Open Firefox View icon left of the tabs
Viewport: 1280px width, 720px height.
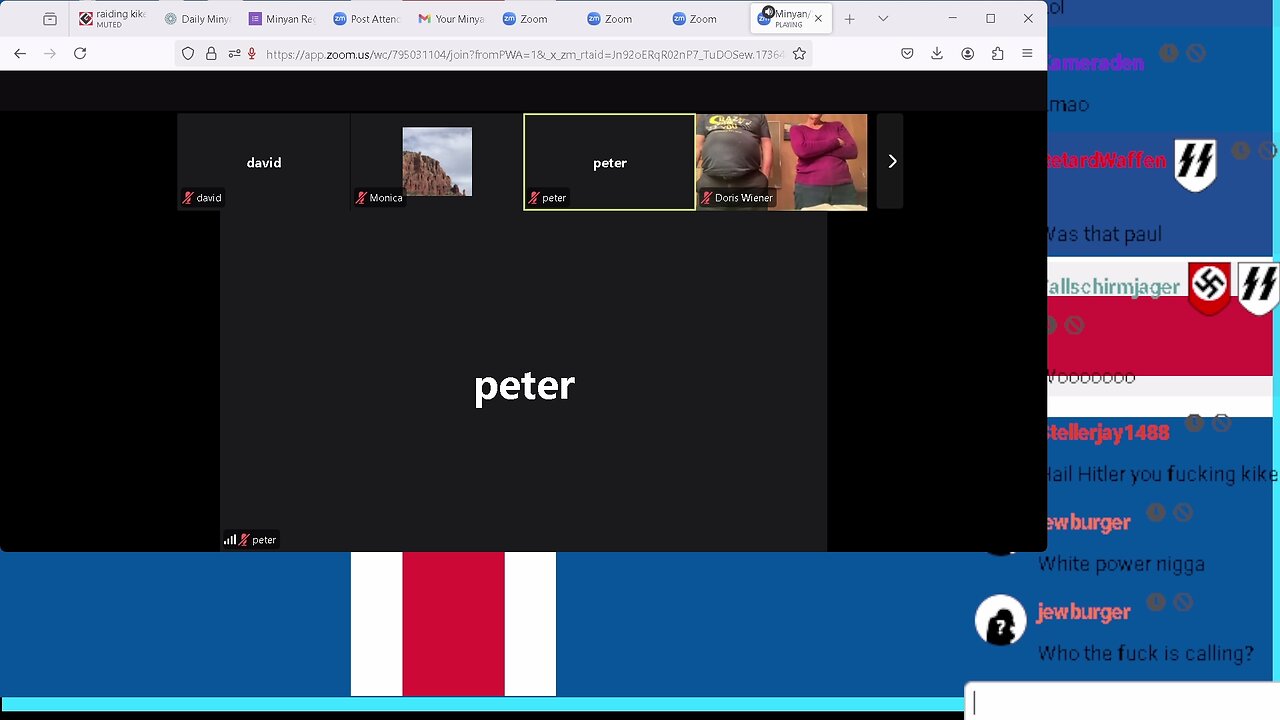[x=50, y=19]
